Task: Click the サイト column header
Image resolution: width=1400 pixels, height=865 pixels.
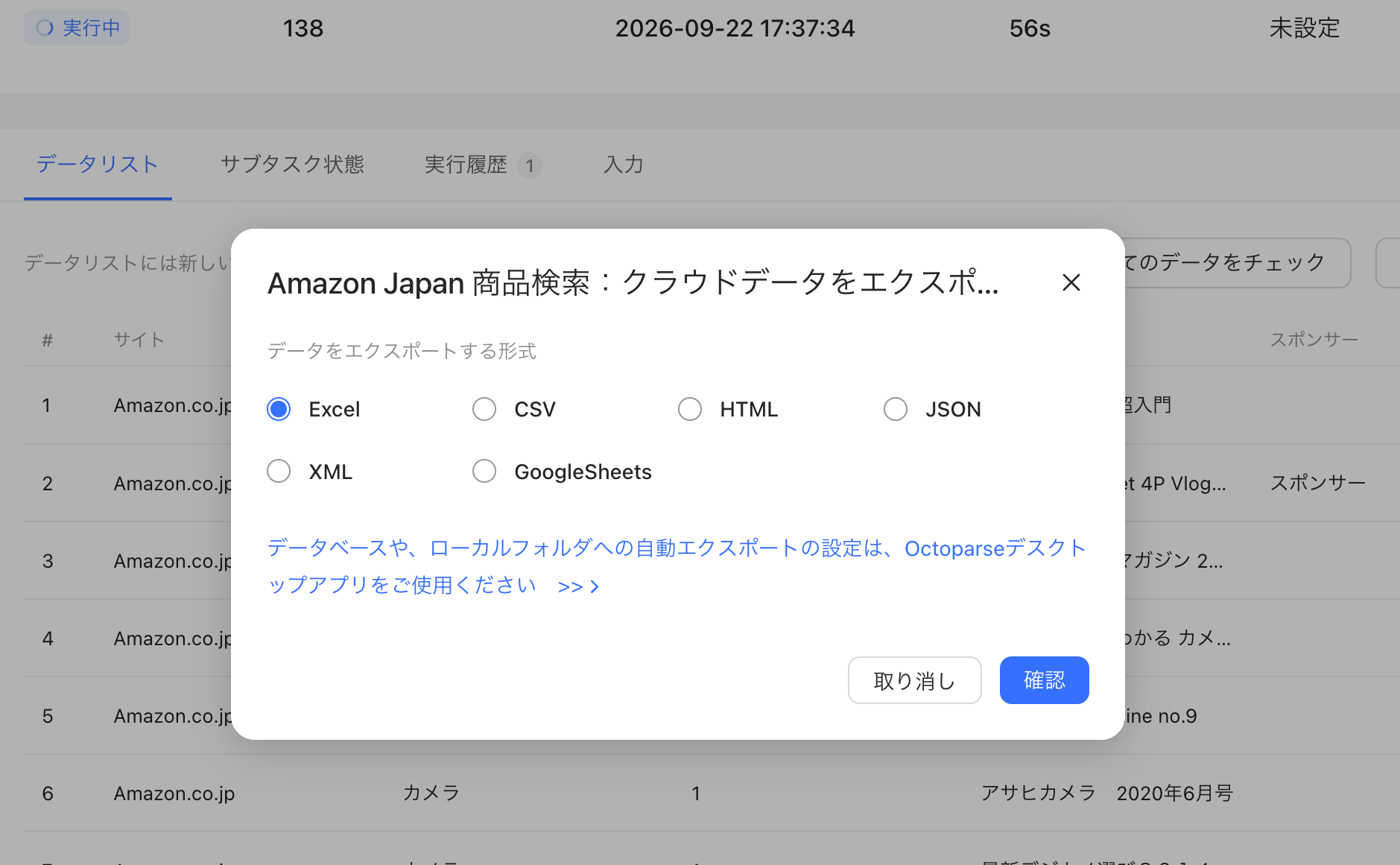Action: 139,340
